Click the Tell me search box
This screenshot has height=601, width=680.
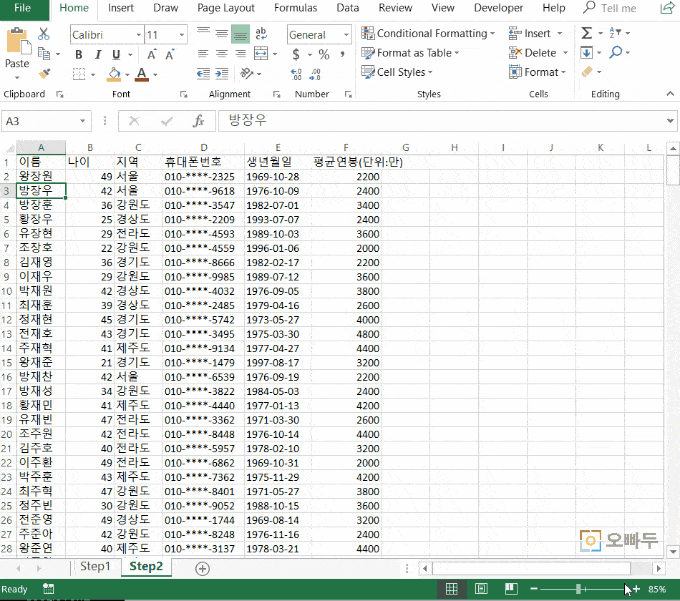[x=610, y=8]
